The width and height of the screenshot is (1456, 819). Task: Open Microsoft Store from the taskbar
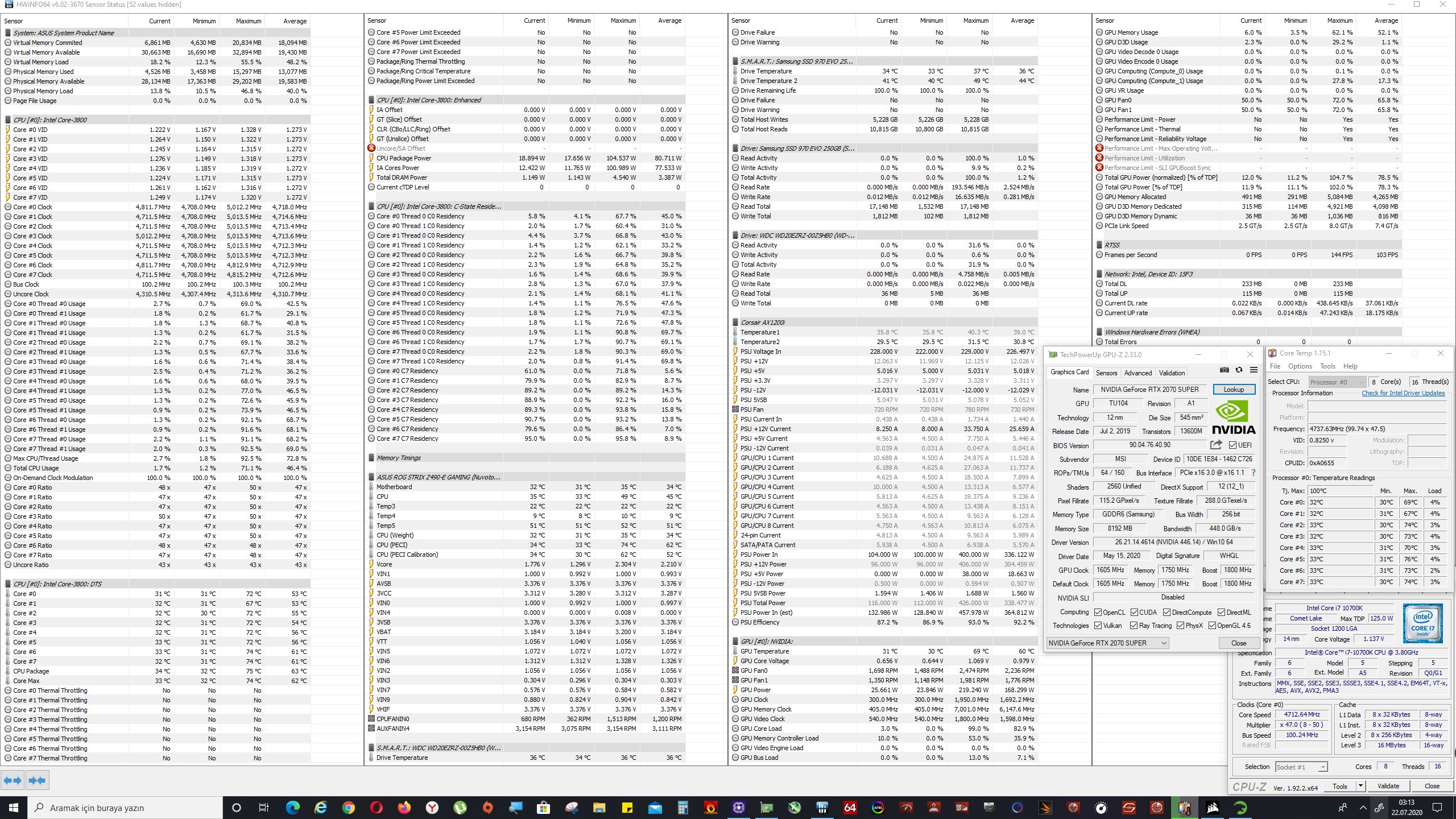[544, 807]
